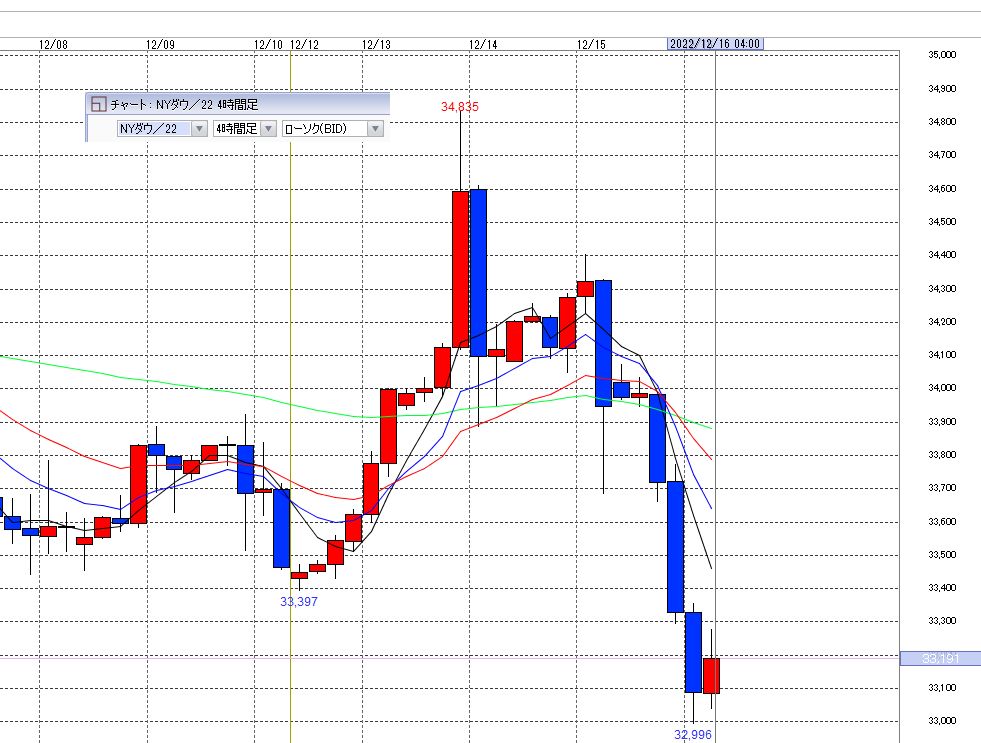This screenshot has width=981, height=743.
Task: Click the 12/08 date axis label
Action: pyautogui.click(x=53, y=44)
